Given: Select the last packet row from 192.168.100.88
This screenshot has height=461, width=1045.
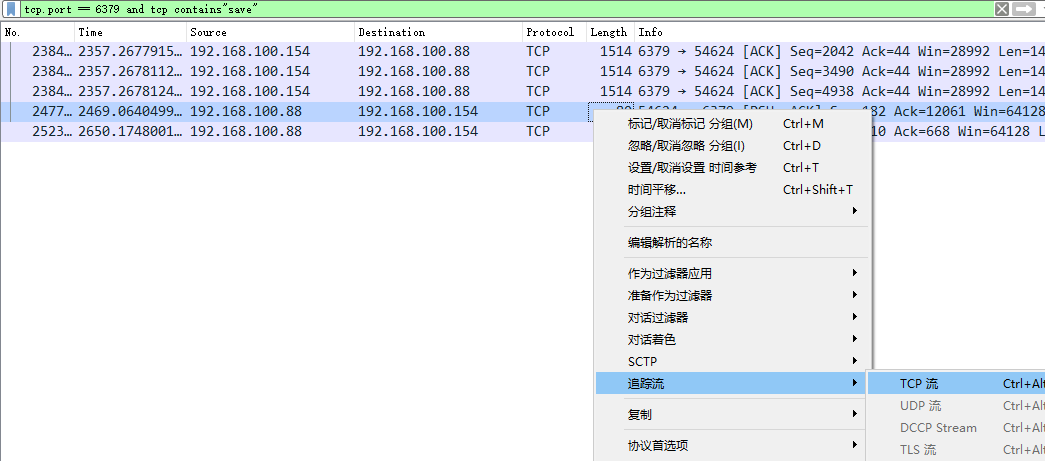Looking at the screenshot, I should [300, 132].
